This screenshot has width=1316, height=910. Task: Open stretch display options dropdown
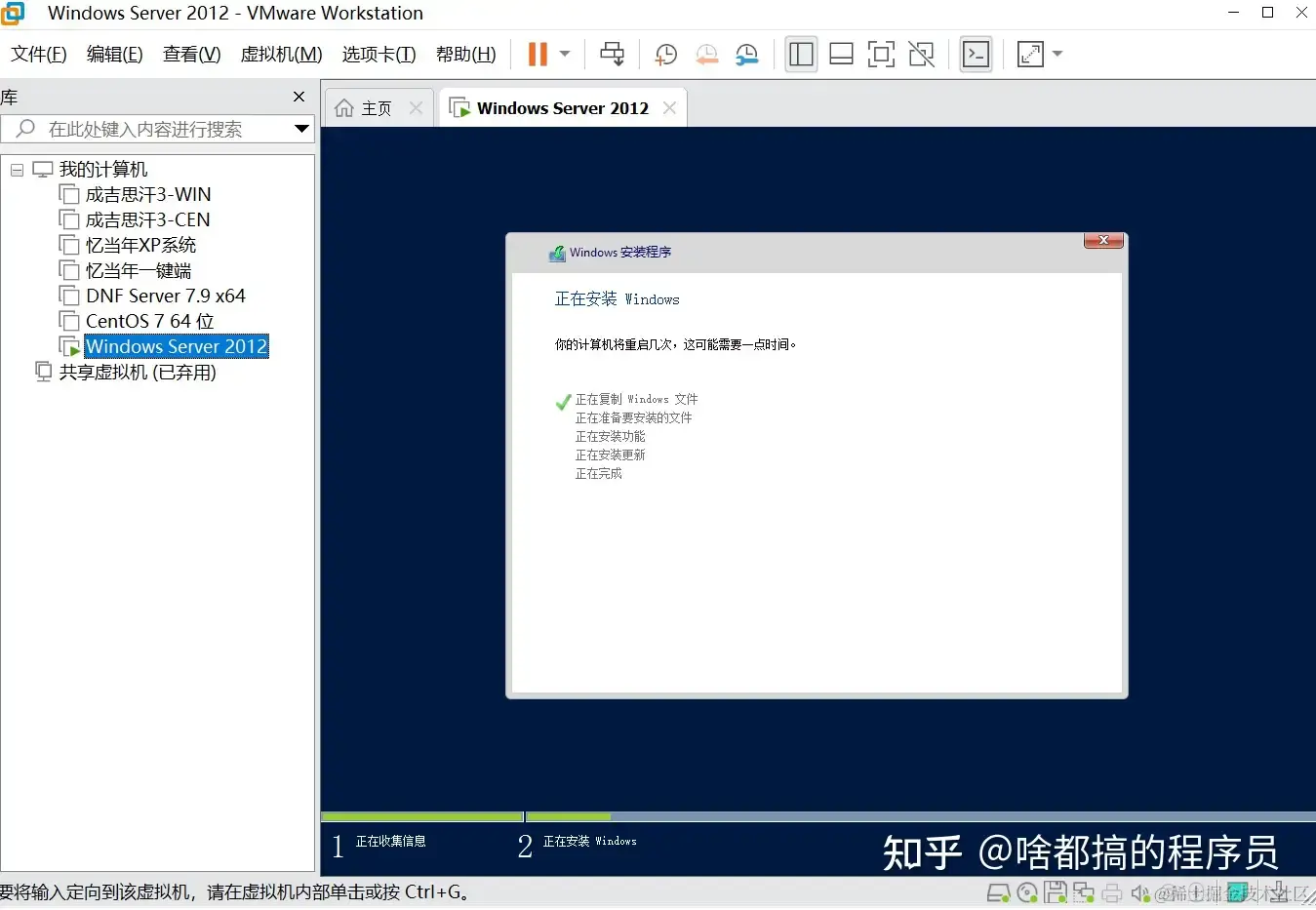[1057, 54]
